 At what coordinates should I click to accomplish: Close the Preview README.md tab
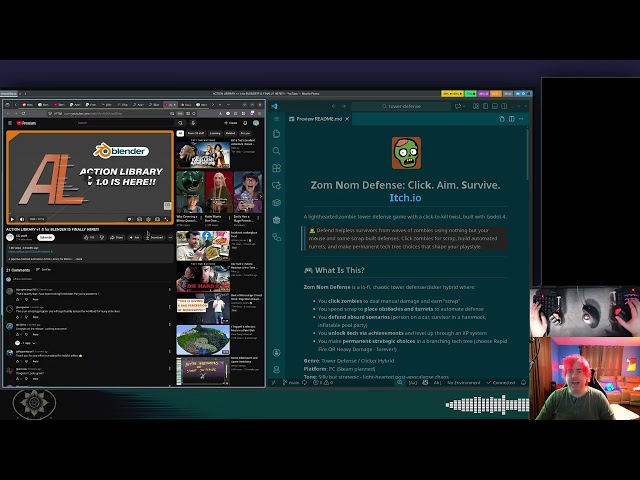[x=347, y=119]
